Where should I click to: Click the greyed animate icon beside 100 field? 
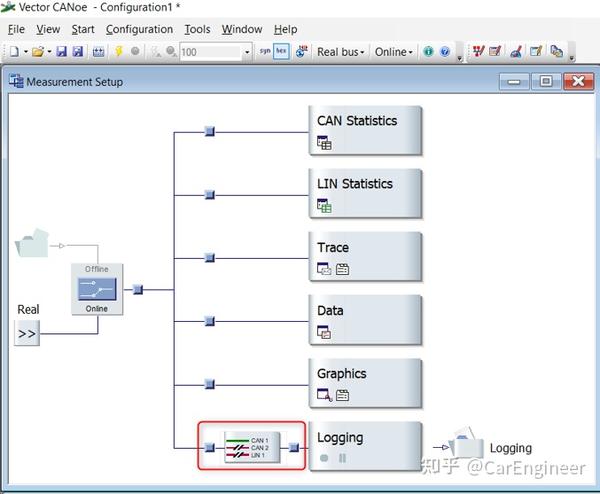click(x=171, y=52)
